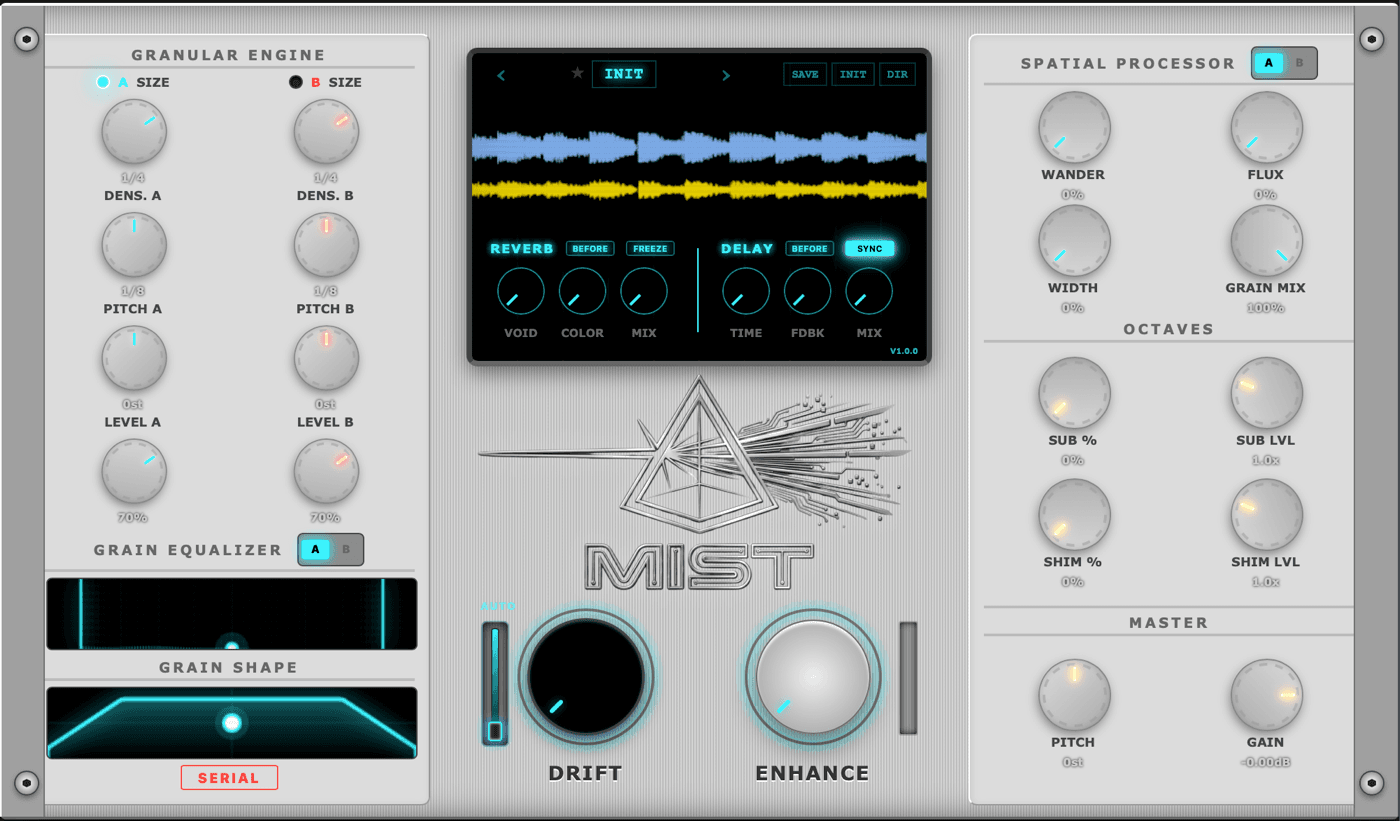This screenshot has height=821, width=1400.
Task: Click the grey meter beside ENHANCE
Action: coord(908,678)
